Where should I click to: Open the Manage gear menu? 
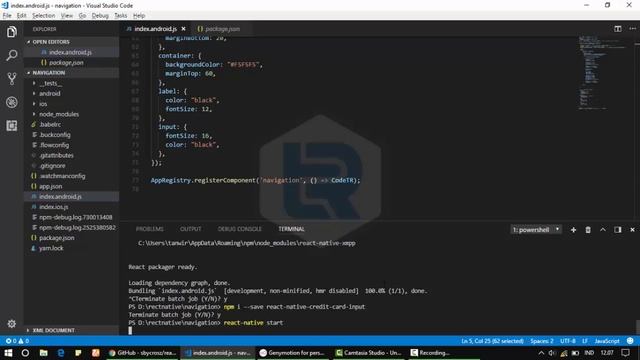tap(12, 324)
